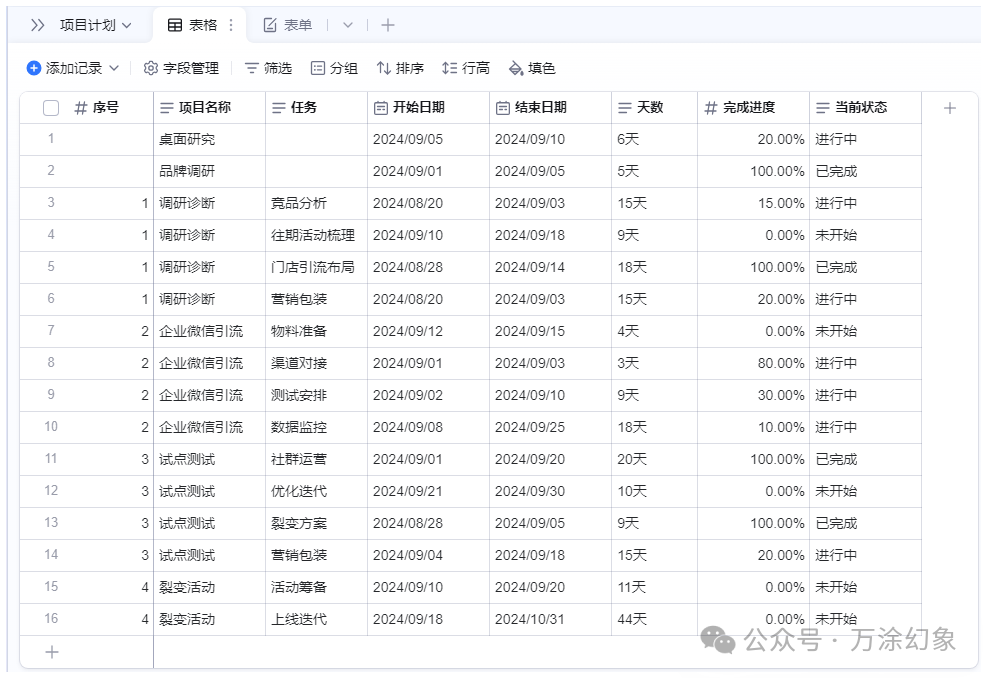The height and width of the screenshot is (678, 987).
Task: Click the # icon on 完成进度 header
Action: click(x=711, y=107)
